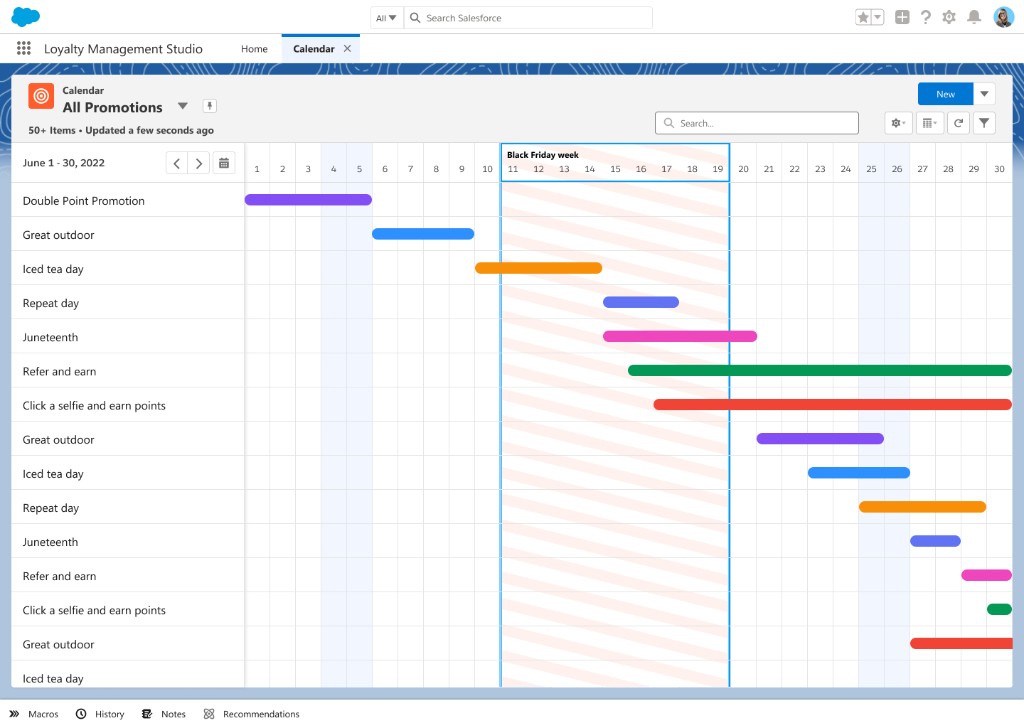
Task: Open the Recommendations utility item
Action: pyautogui.click(x=251, y=714)
